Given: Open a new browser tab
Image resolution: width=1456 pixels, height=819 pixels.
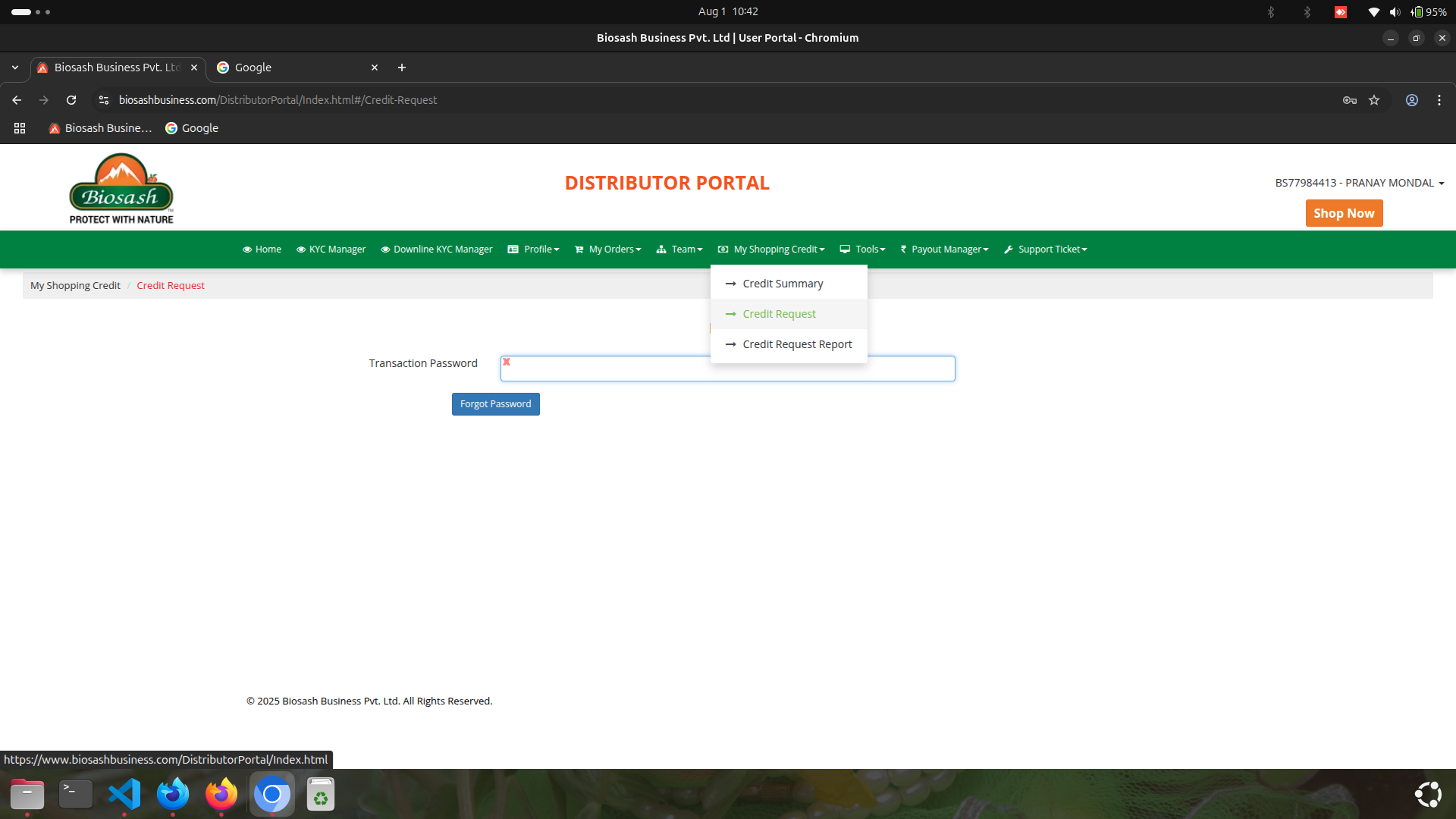Looking at the screenshot, I should tap(402, 67).
